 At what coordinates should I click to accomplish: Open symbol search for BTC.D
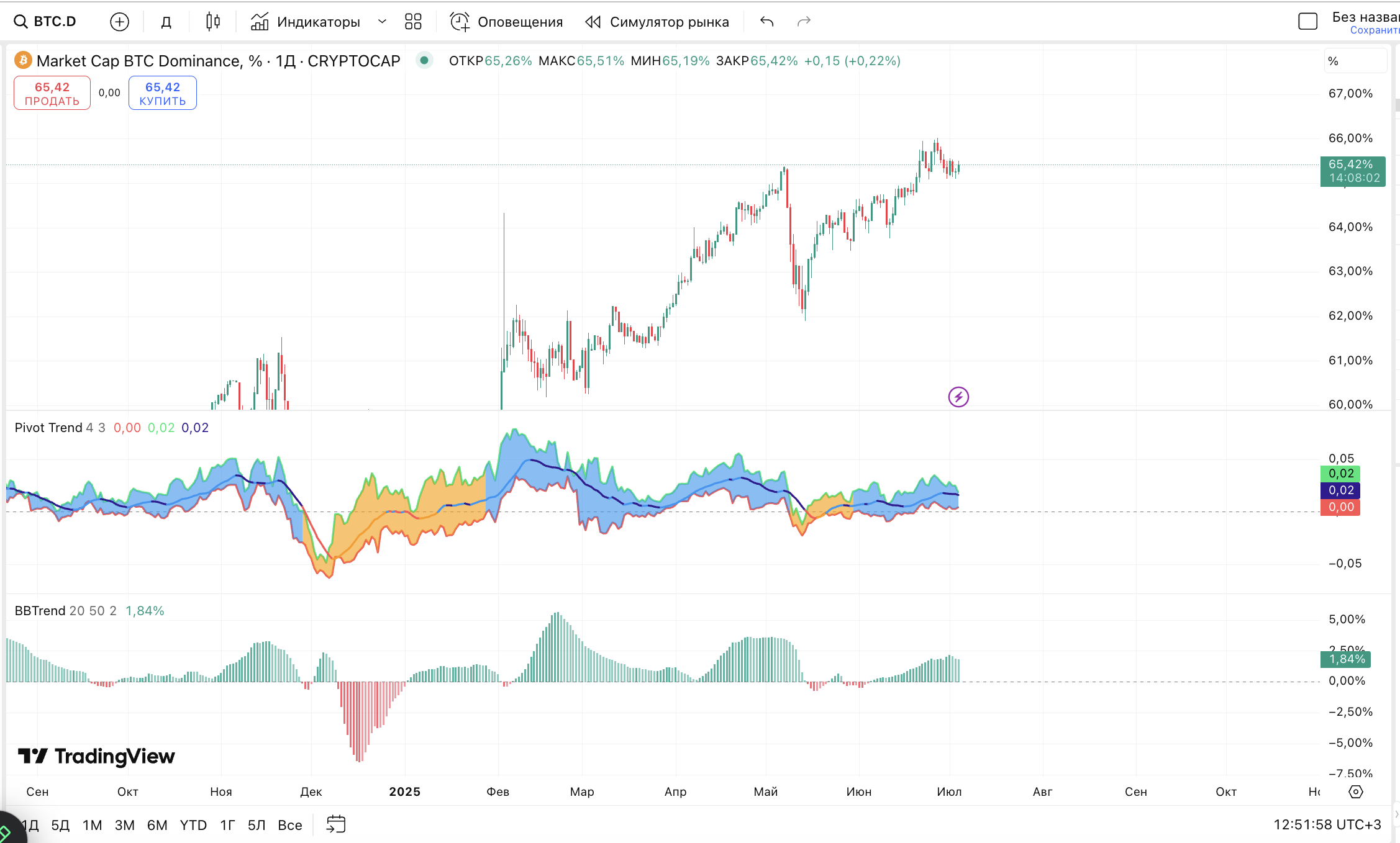45,22
